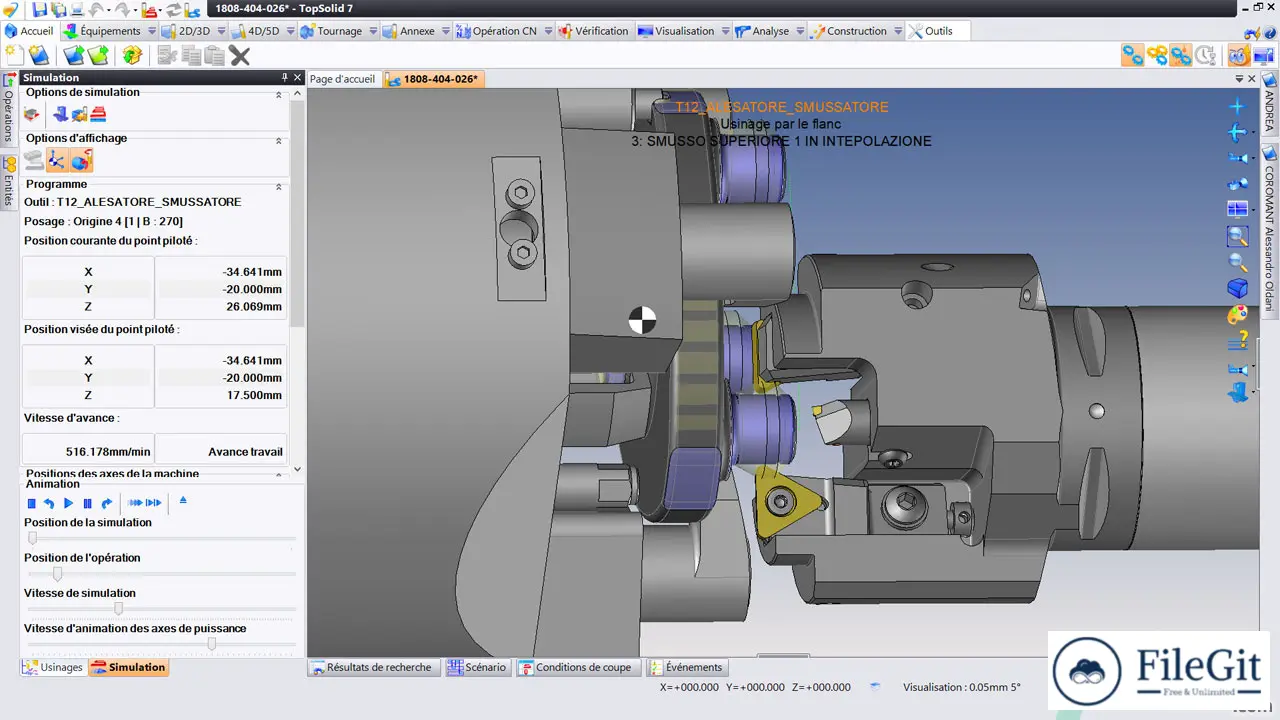1280x720 pixels.
Task: Open Tournage tab dropdown arrow
Action: [x=373, y=31]
